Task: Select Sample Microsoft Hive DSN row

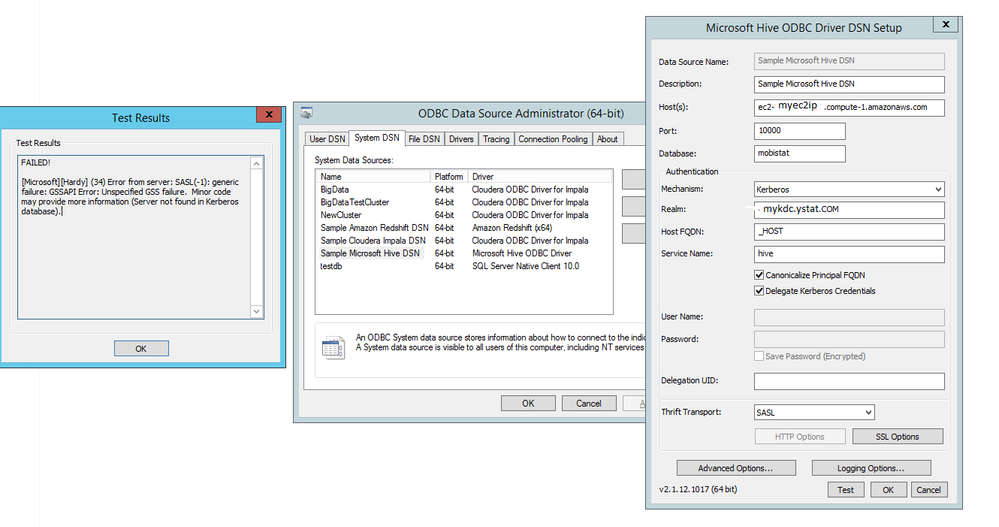Action: pyautogui.click(x=464, y=254)
